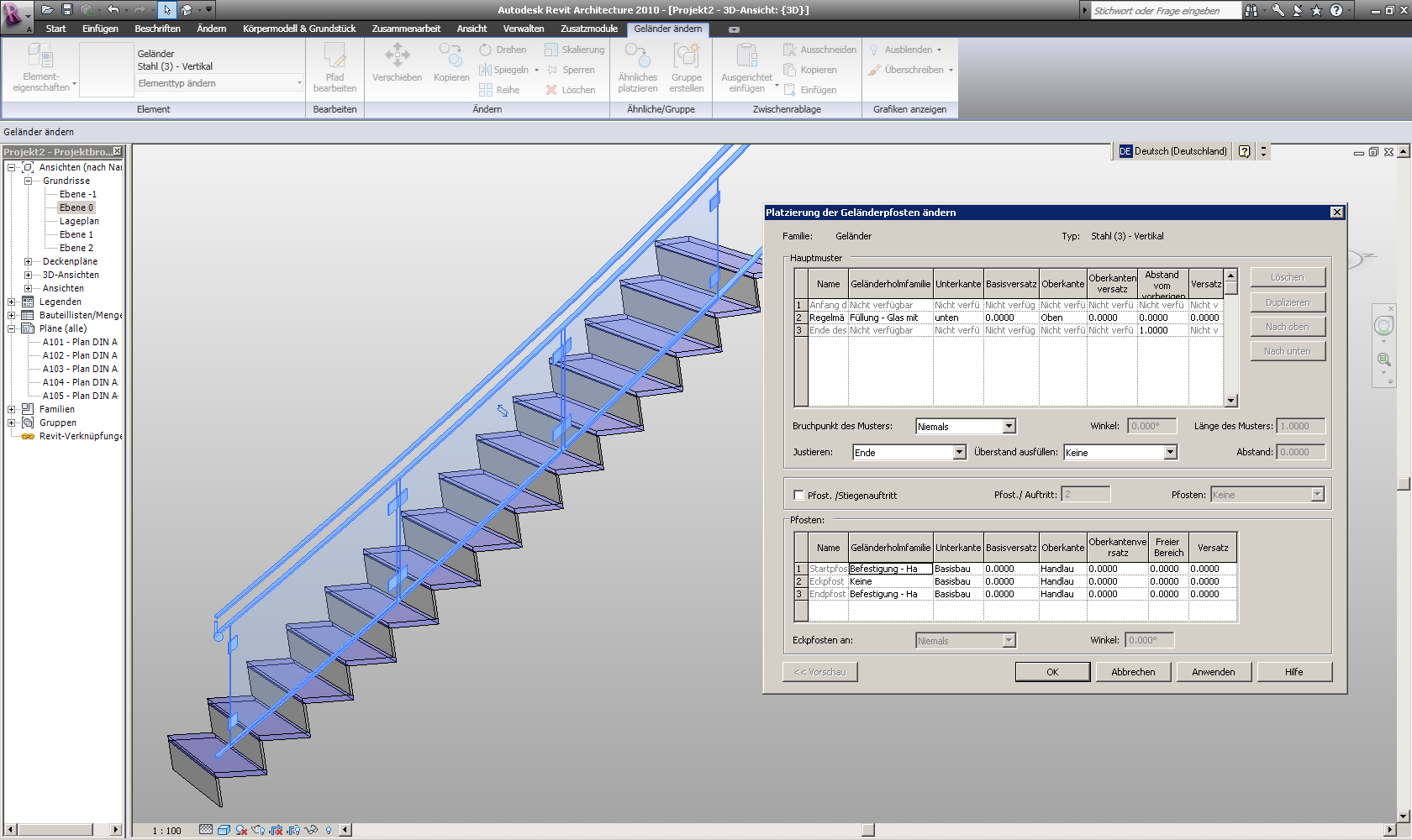Click the shadows off icon in view bar
The height and width of the screenshot is (840, 1412).
click(241, 830)
